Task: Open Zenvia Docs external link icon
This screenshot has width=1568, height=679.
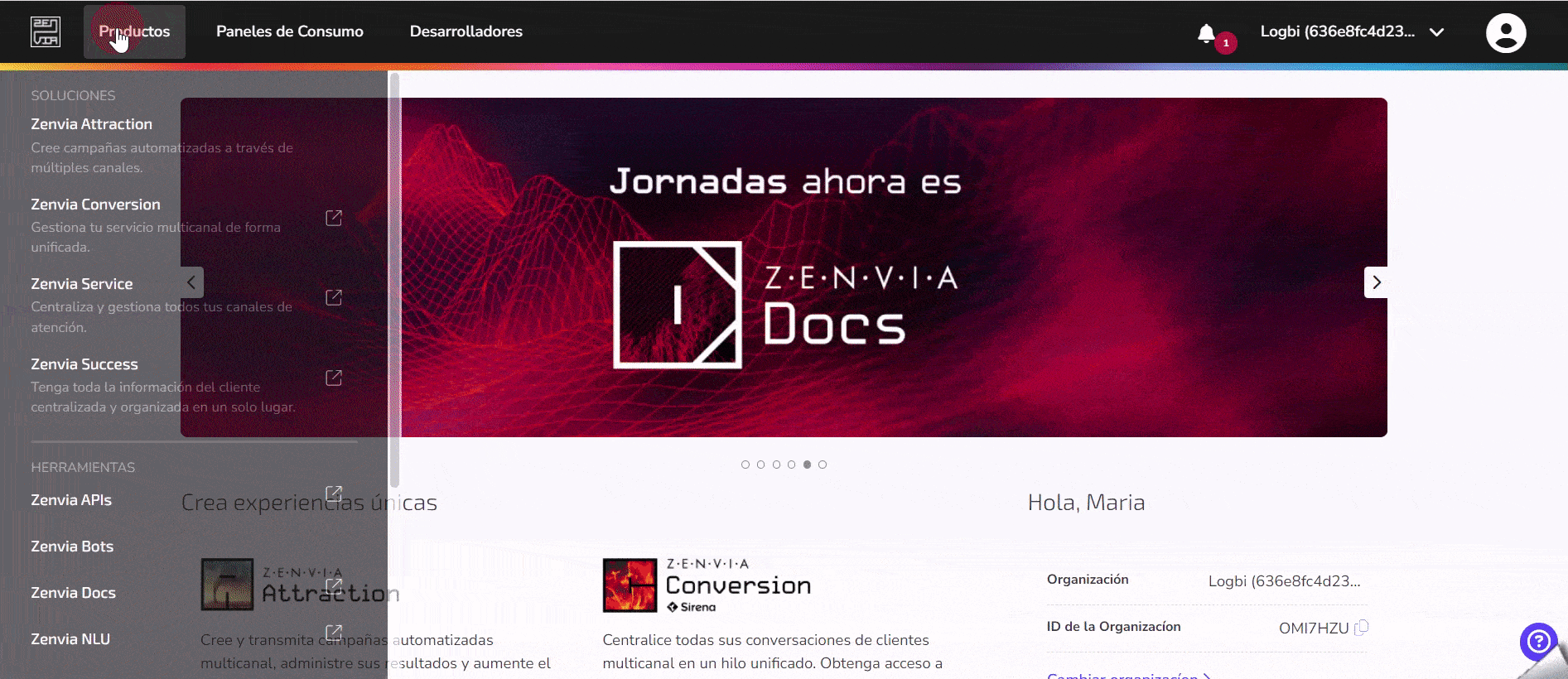Action: (x=334, y=586)
